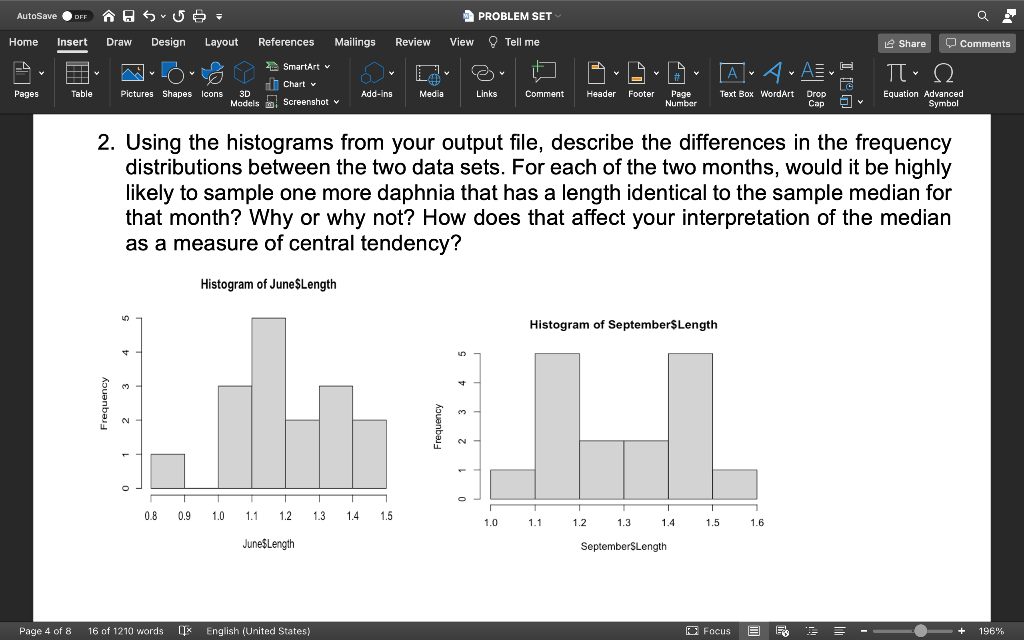Click the Share button
1024x640 pixels.
[903, 43]
